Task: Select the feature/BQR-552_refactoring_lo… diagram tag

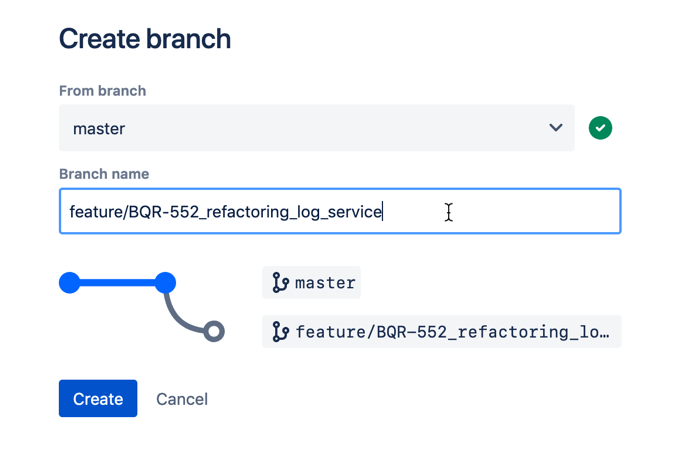Action: [x=452, y=332]
